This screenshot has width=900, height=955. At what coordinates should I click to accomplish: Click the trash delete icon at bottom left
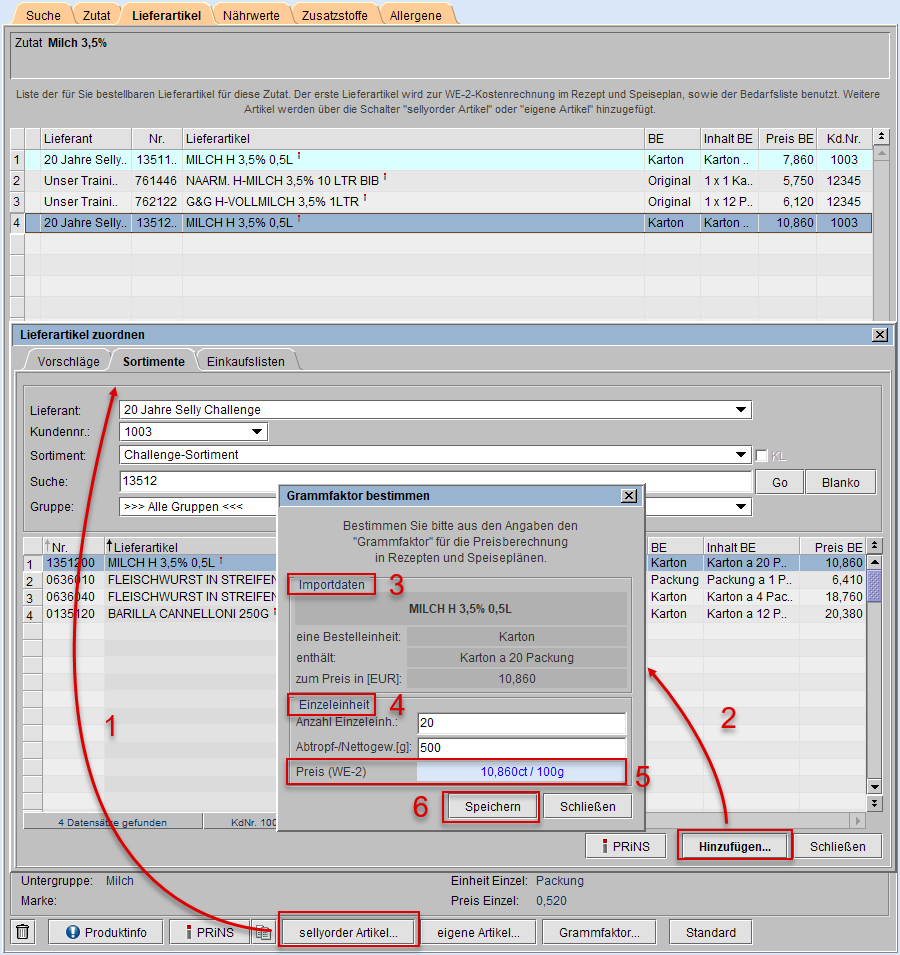tap(25, 932)
